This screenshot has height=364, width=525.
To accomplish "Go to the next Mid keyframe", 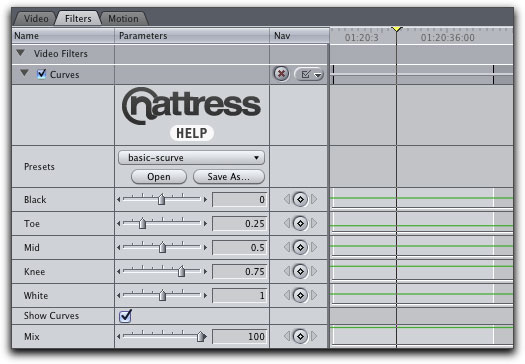I will pos(314,247).
